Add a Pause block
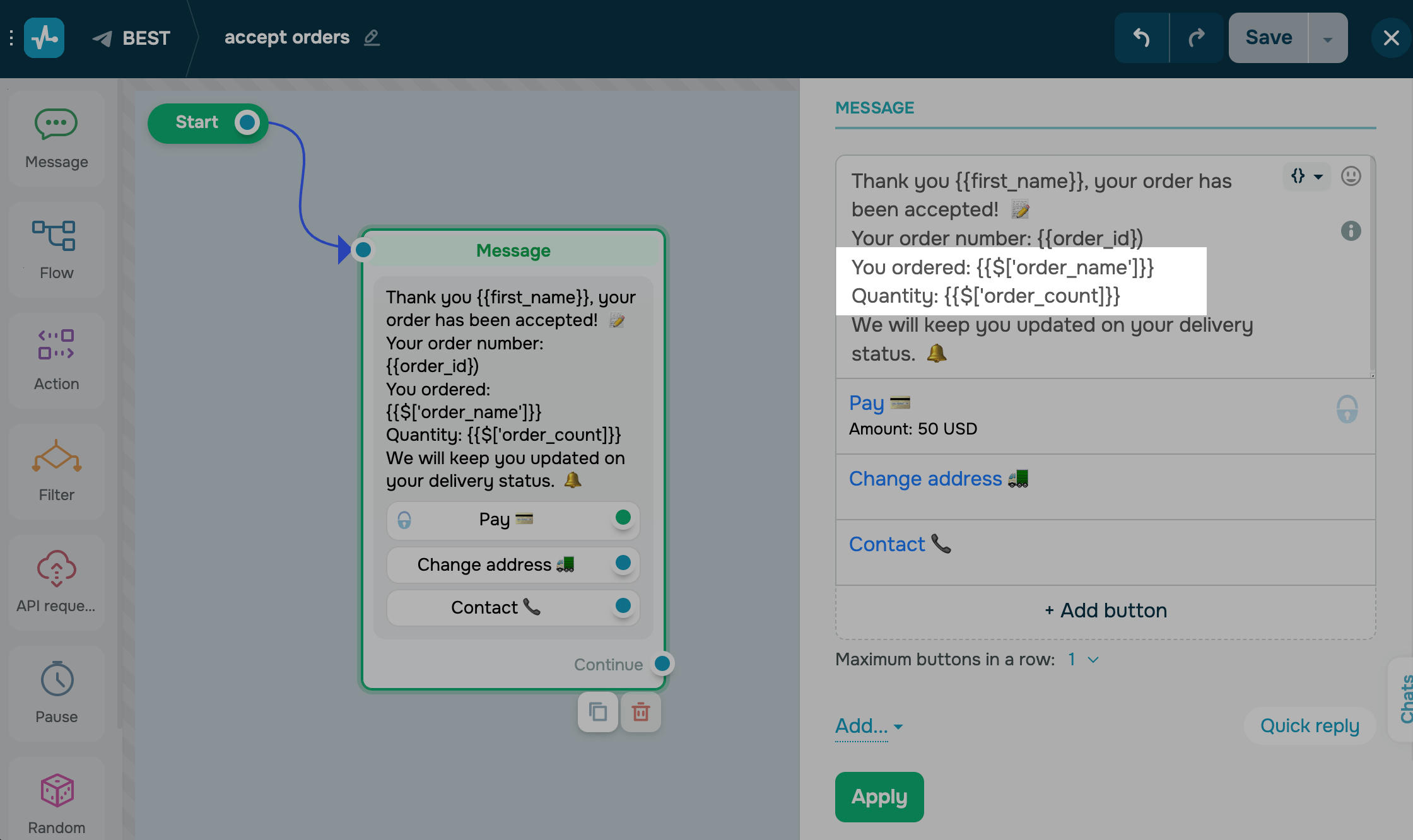This screenshot has height=840, width=1413. (x=56, y=693)
